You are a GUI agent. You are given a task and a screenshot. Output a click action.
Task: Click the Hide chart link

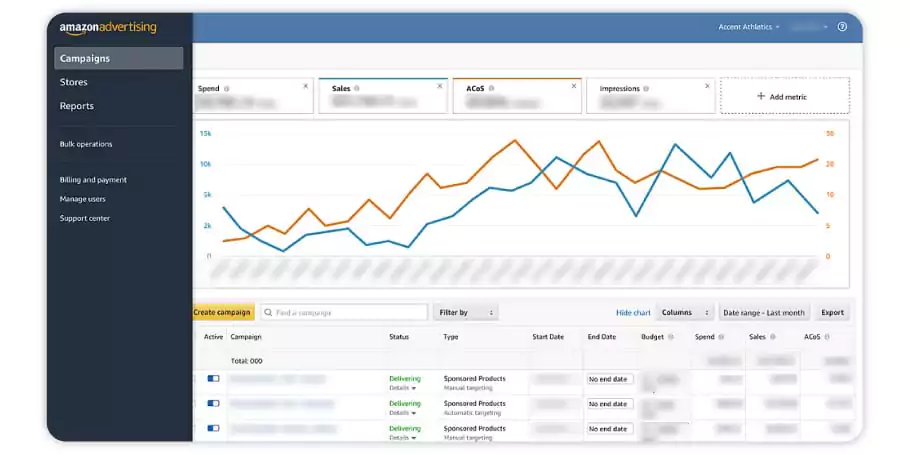(632, 313)
